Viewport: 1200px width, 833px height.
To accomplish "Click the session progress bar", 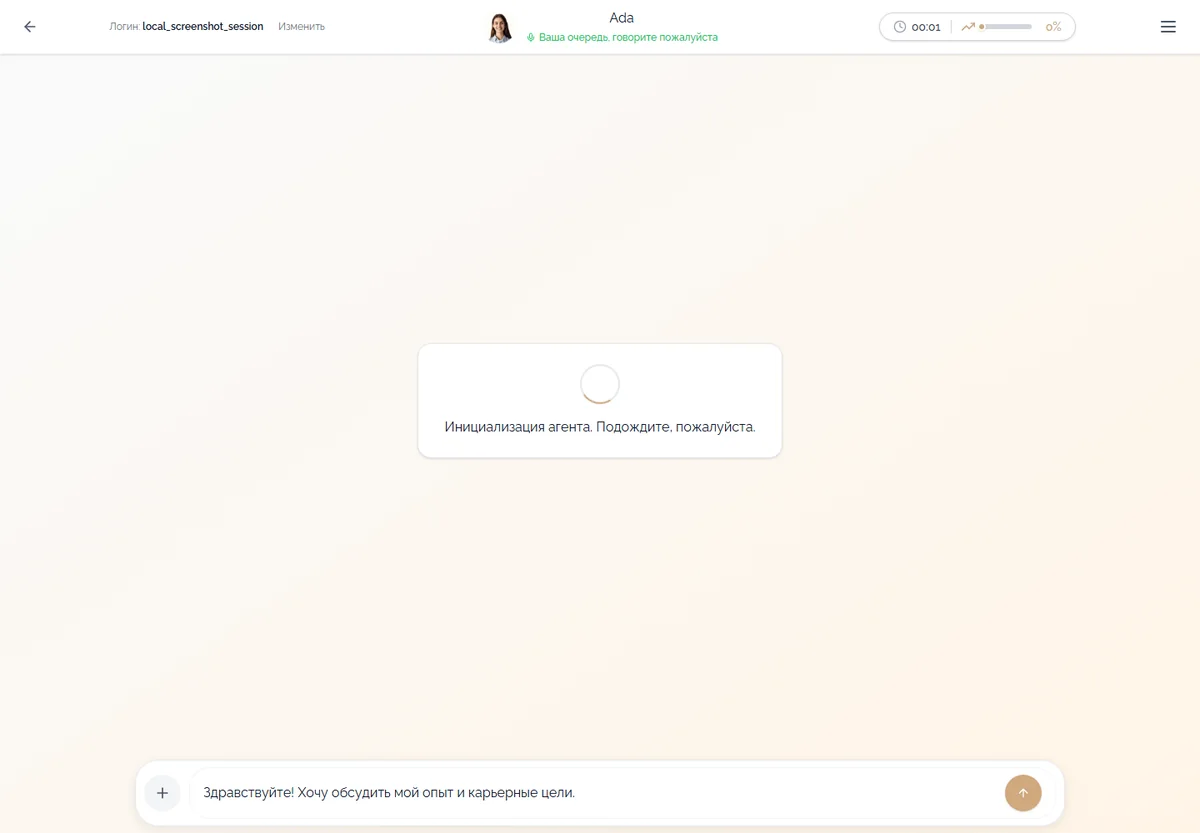I will coord(1006,27).
